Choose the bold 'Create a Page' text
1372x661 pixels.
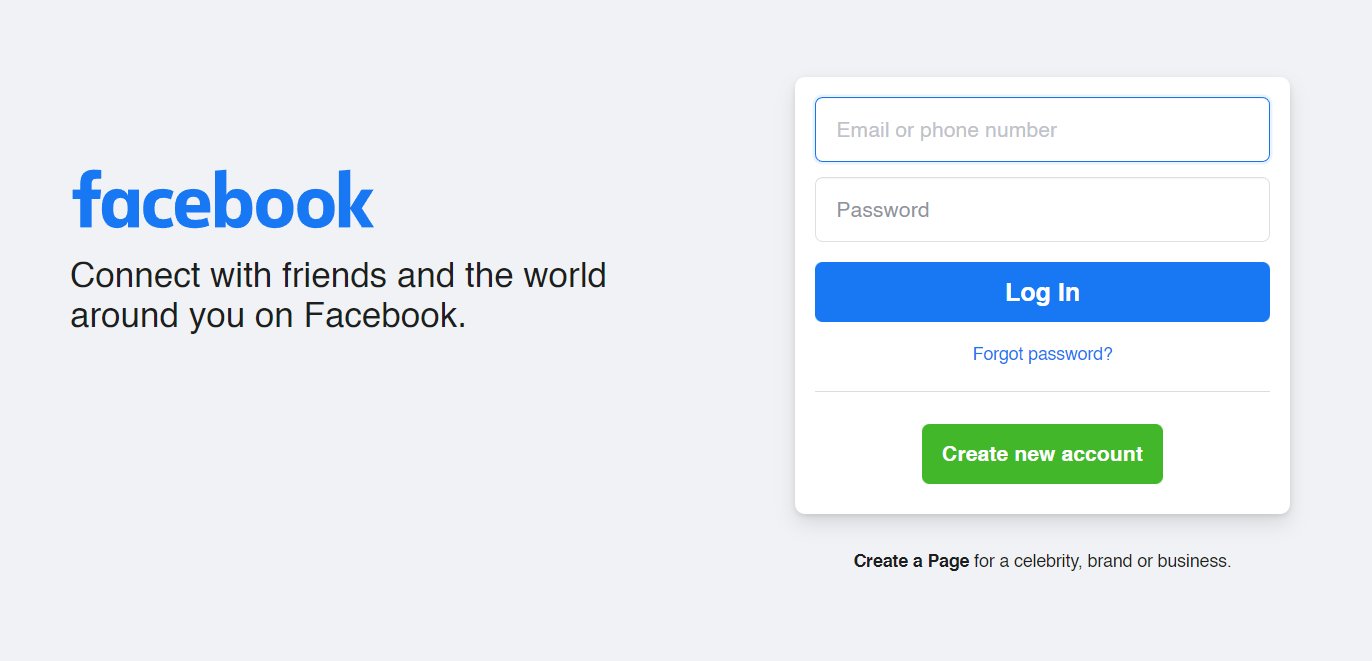point(911,561)
